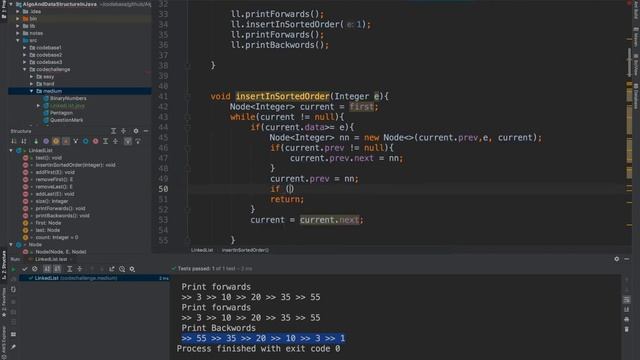The width and height of the screenshot is (640, 360).
Task: Collapse the codechallenge package
Action: (x=25, y=69)
